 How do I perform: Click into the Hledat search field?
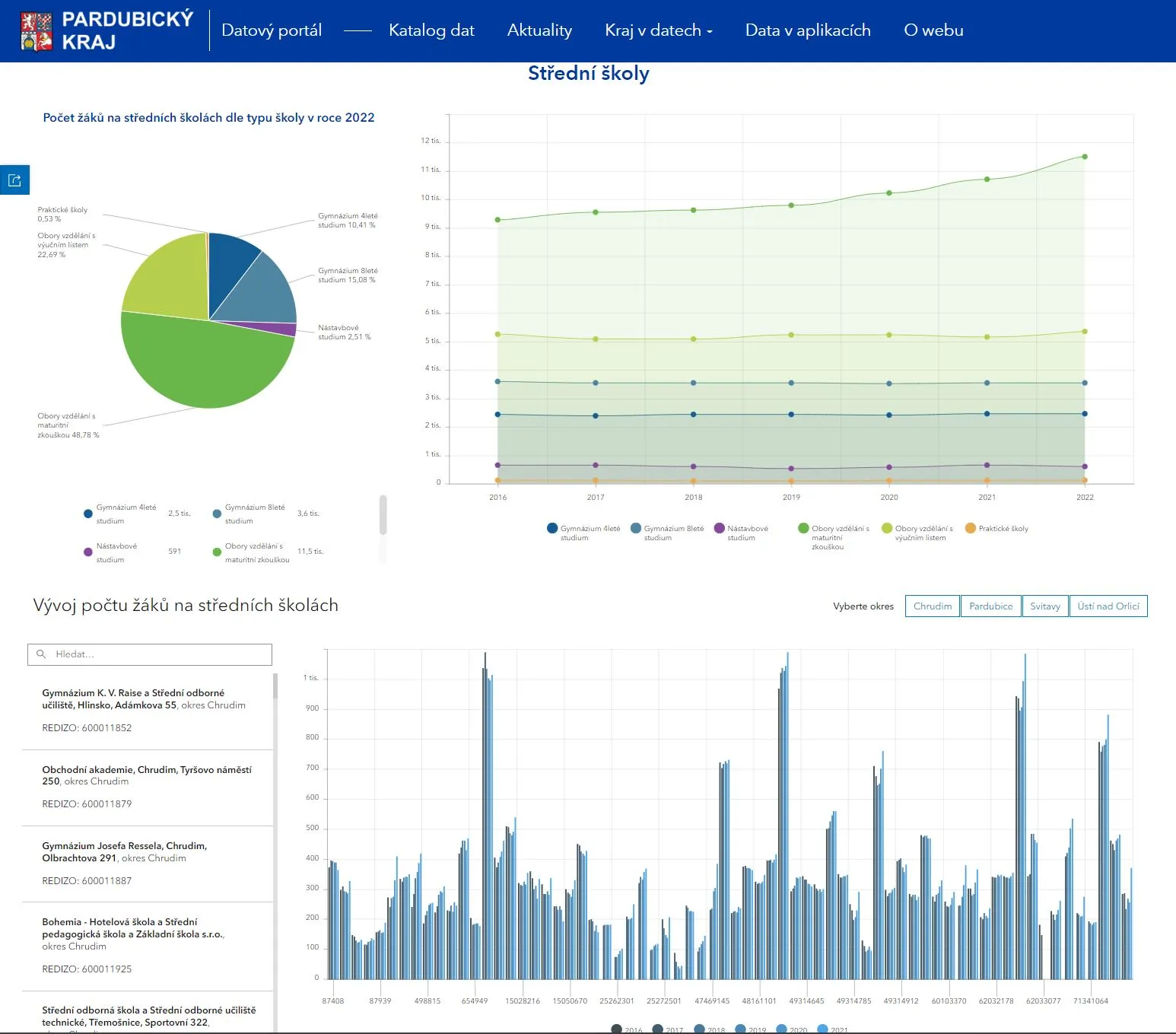[150, 654]
